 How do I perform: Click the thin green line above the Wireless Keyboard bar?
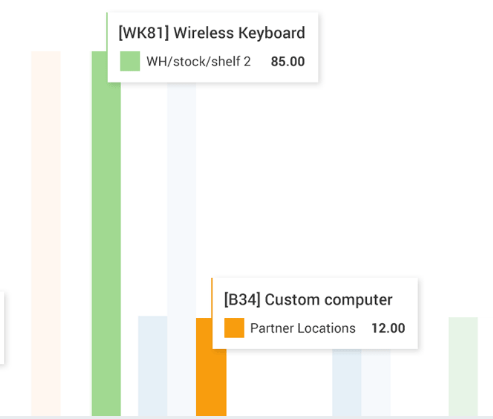pyautogui.click(x=107, y=32)
